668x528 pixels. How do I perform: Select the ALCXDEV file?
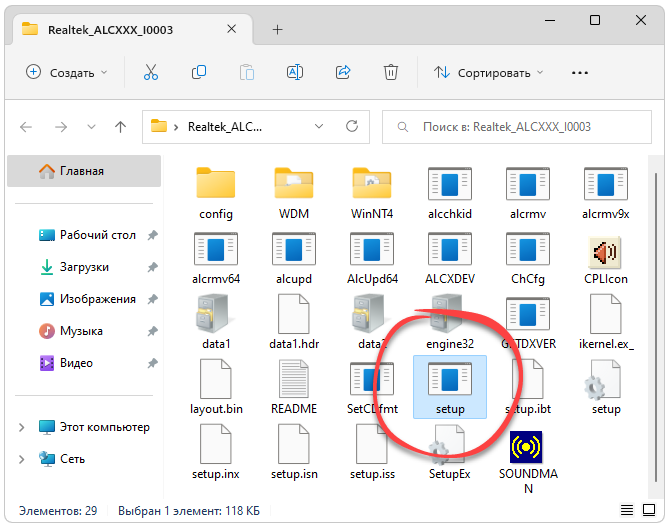tap(450, 258)
